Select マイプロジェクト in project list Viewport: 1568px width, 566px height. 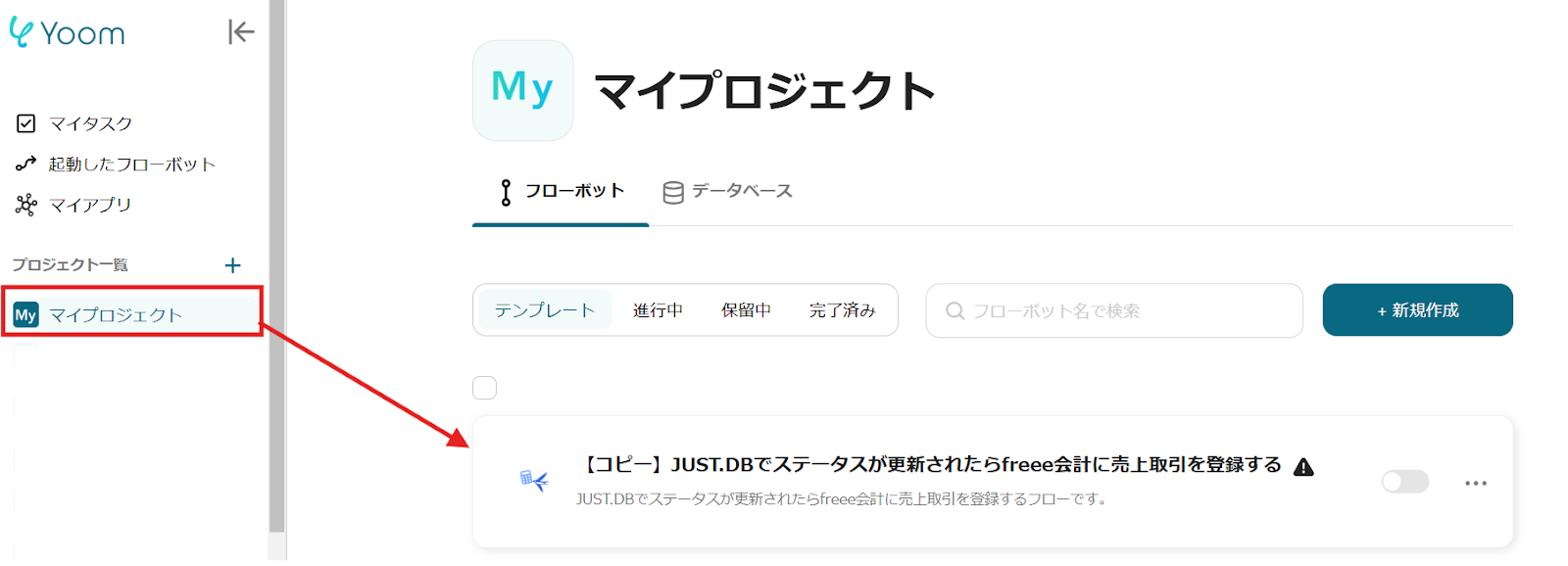click(132, 314)
